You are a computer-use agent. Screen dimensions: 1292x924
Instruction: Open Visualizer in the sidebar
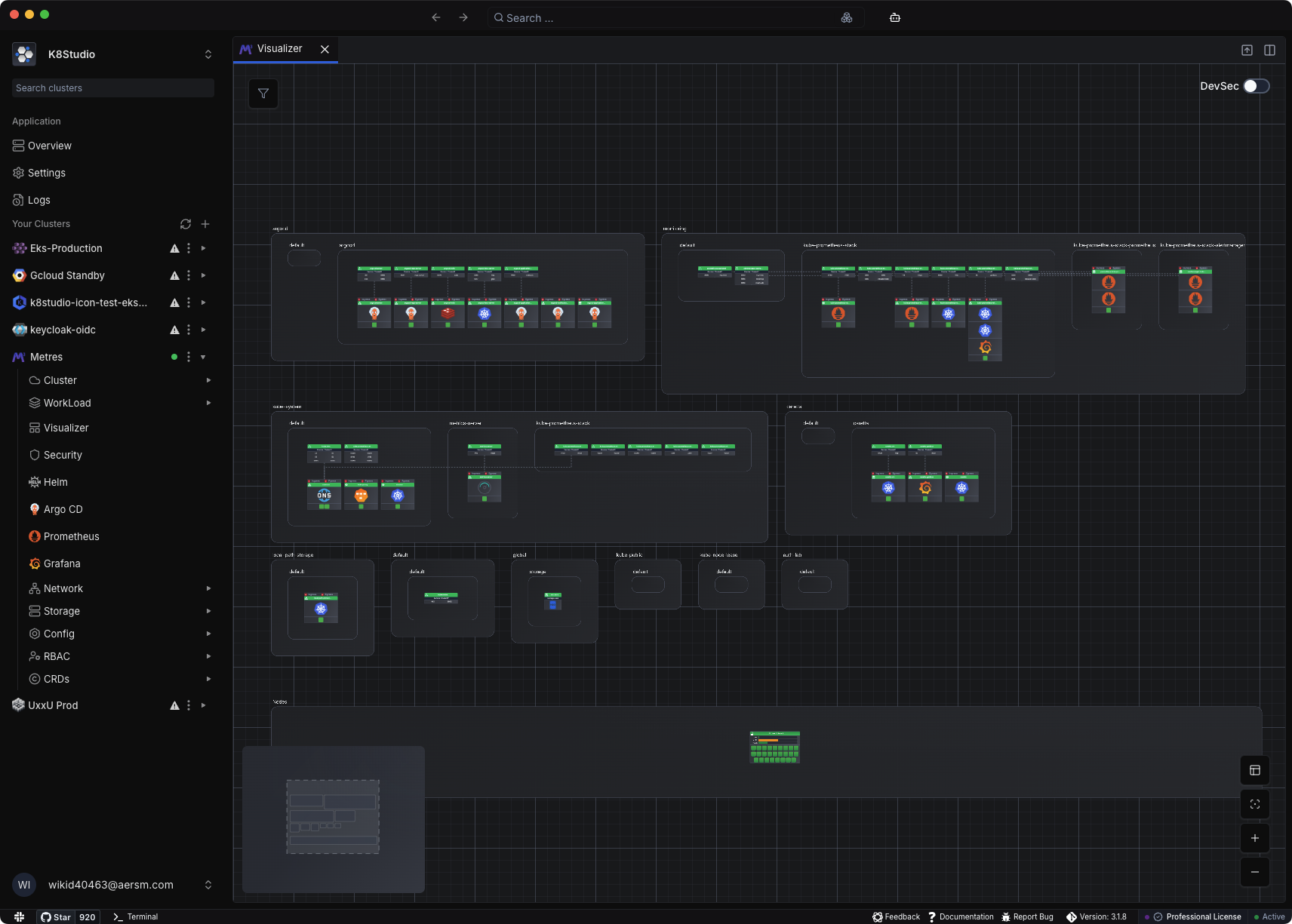pos(66,428)
